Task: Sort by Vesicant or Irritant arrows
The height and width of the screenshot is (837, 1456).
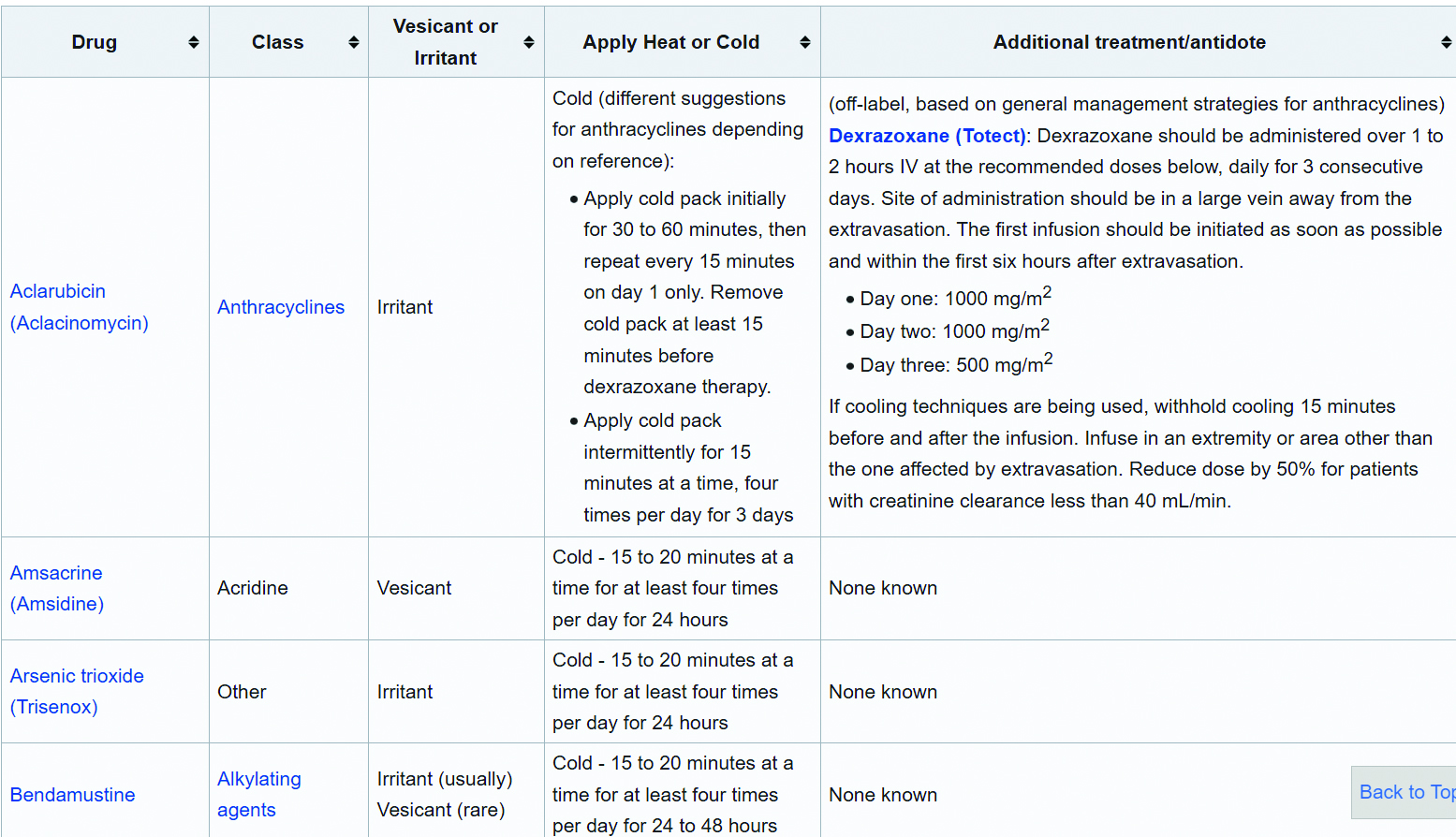Action: (528, 42)
